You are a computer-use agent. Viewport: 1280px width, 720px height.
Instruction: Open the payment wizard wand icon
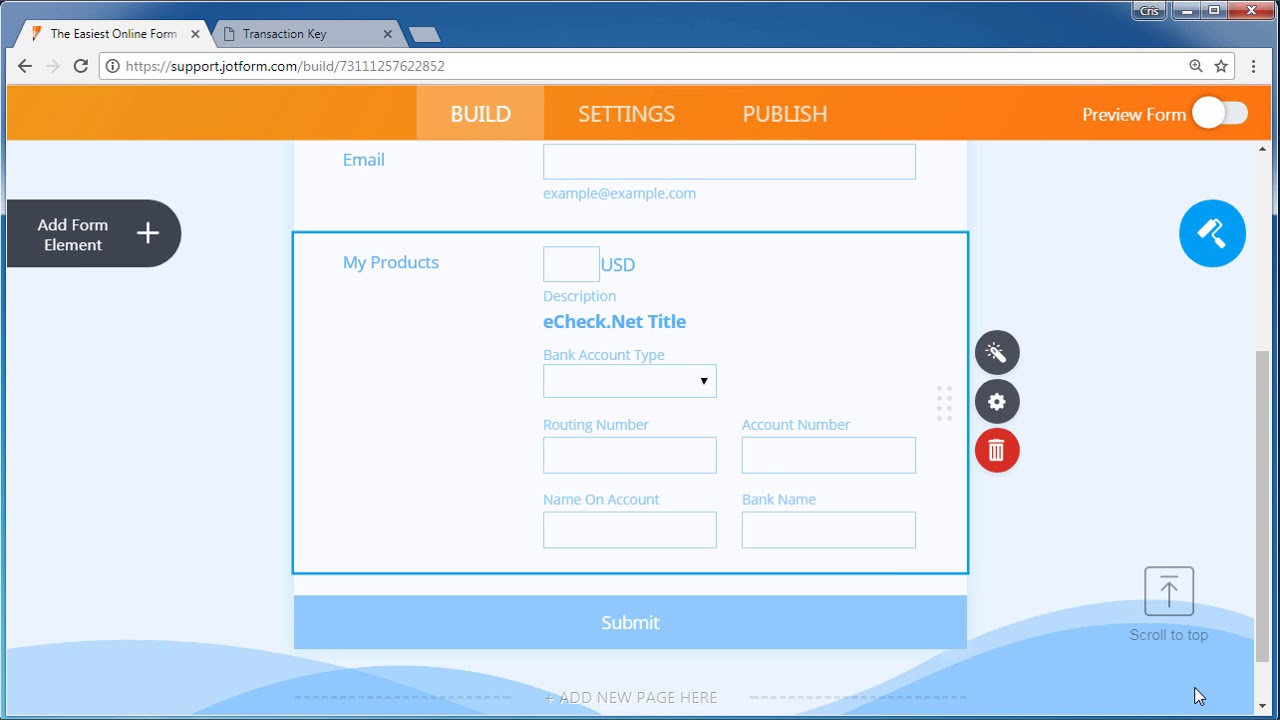point(996,352)
